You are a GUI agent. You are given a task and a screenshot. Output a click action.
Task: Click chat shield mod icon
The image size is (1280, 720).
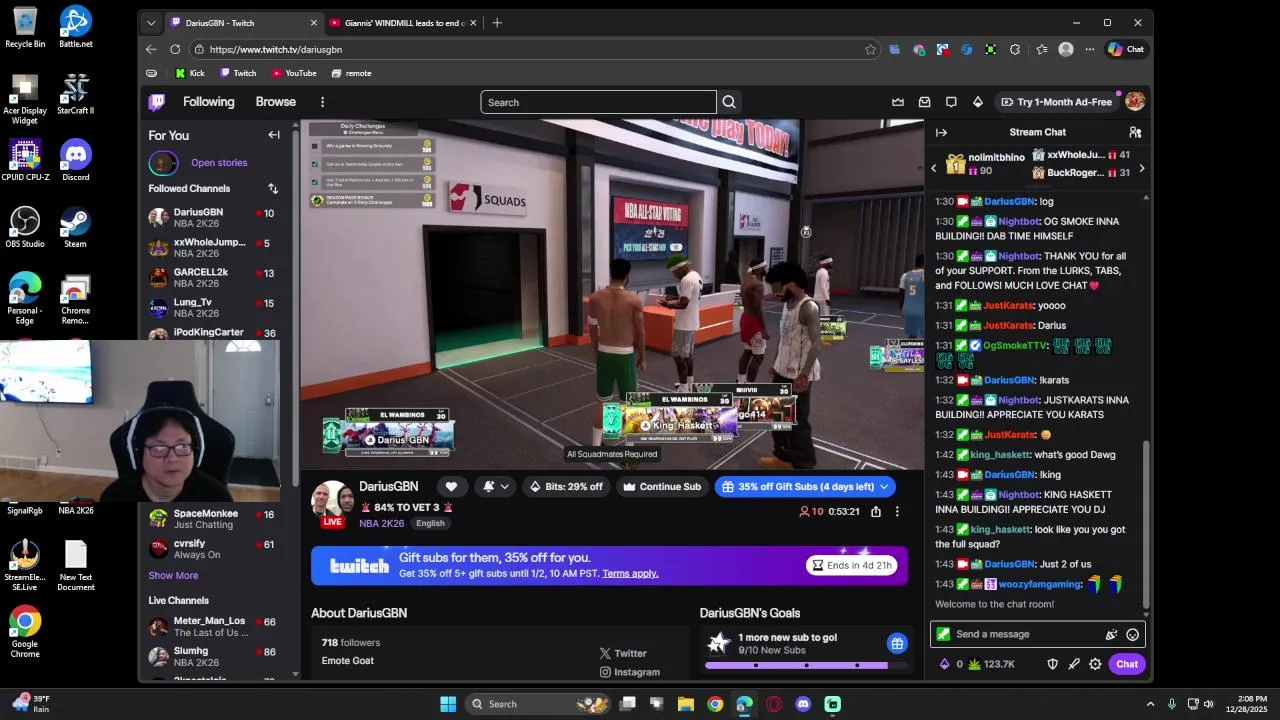coord(1052,664)
